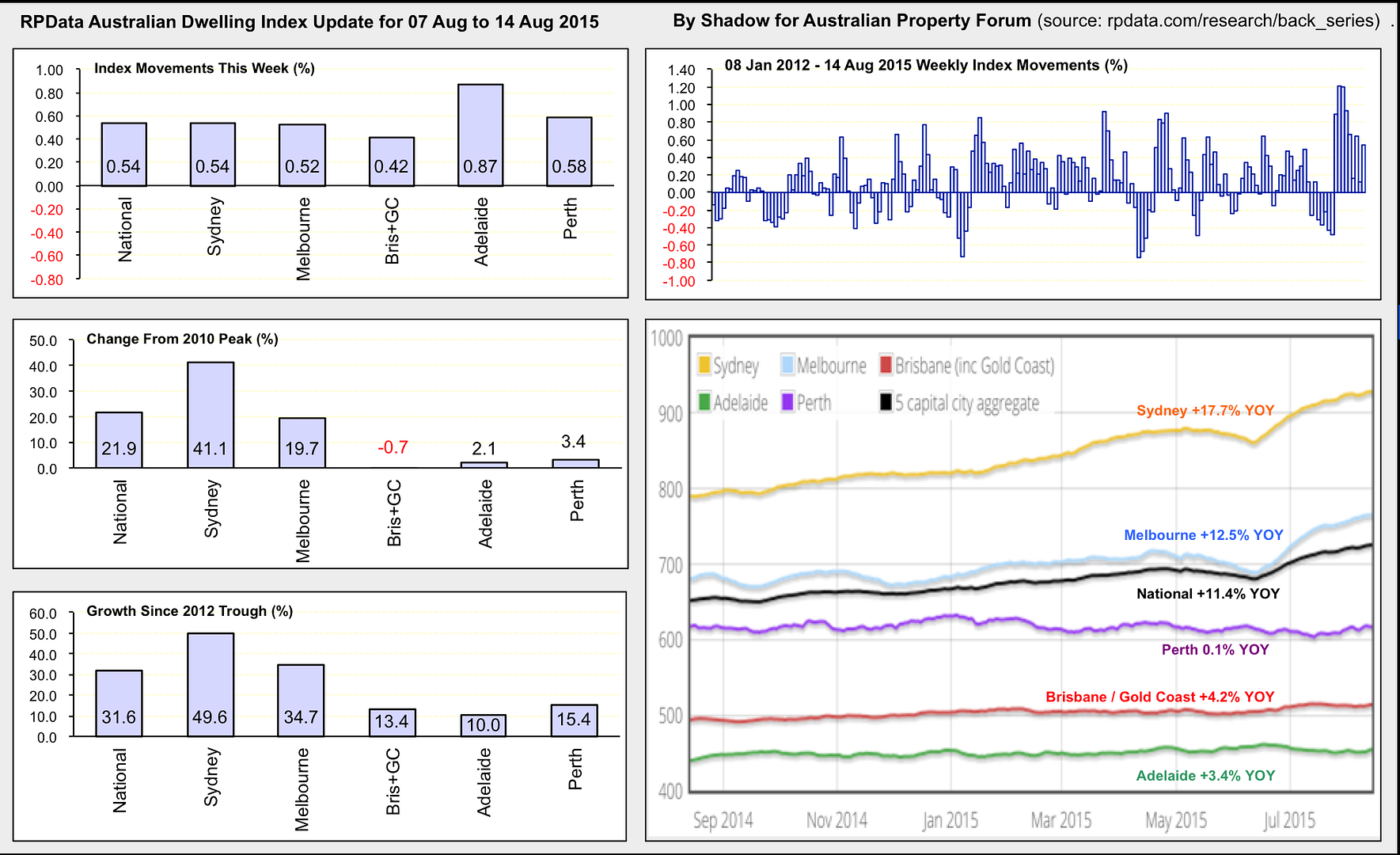The height and width of the screenshot is (855, 1400).
Task: Click the light blue Melbourne legend swatch
Action: [787, 365]
